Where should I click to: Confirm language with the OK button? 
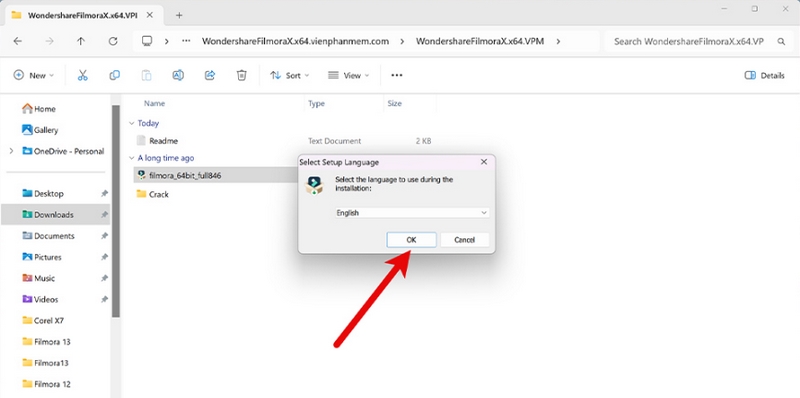tap(411, 240)
